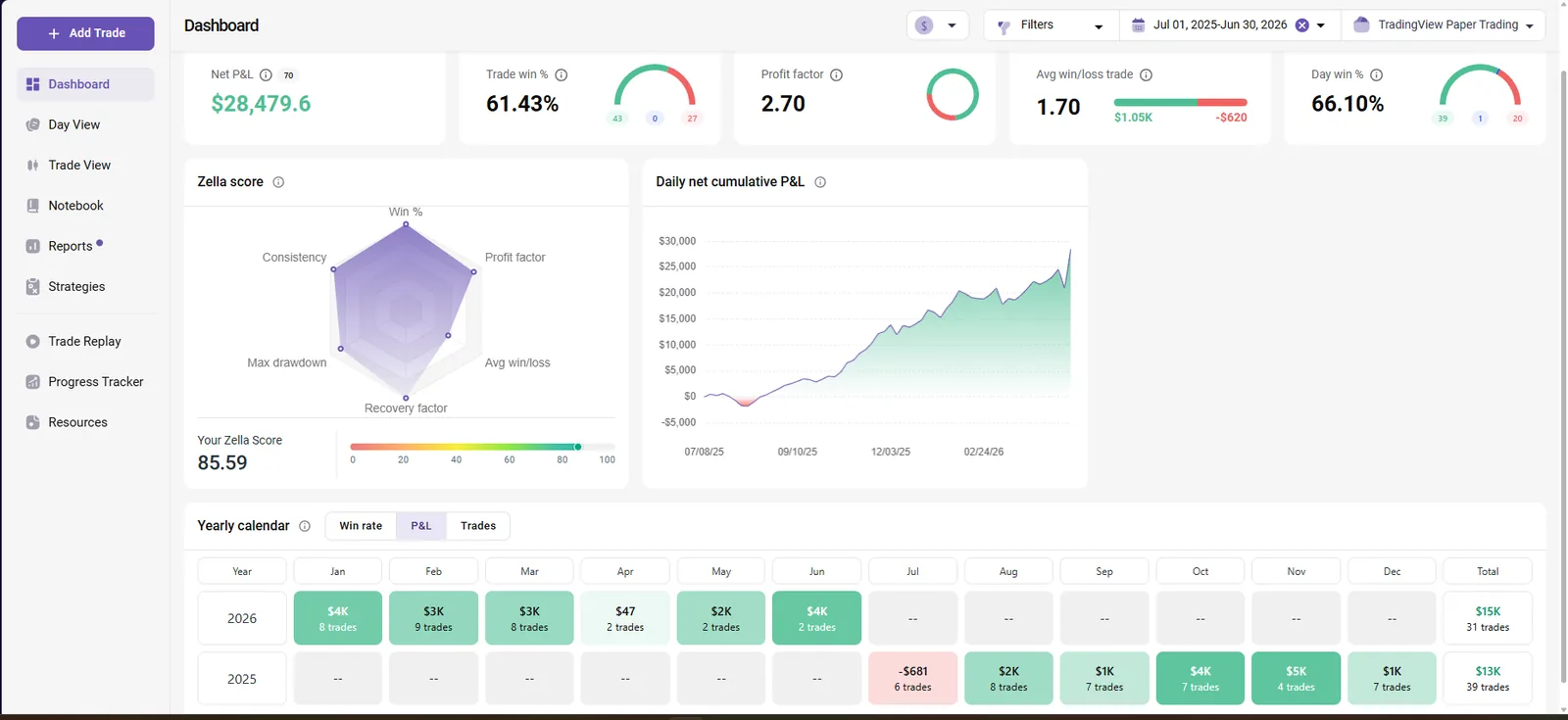The width and height of the screenshot is (1568, 720).
Task: Click the Trade View candlestick icon
Action: [32, 165]
